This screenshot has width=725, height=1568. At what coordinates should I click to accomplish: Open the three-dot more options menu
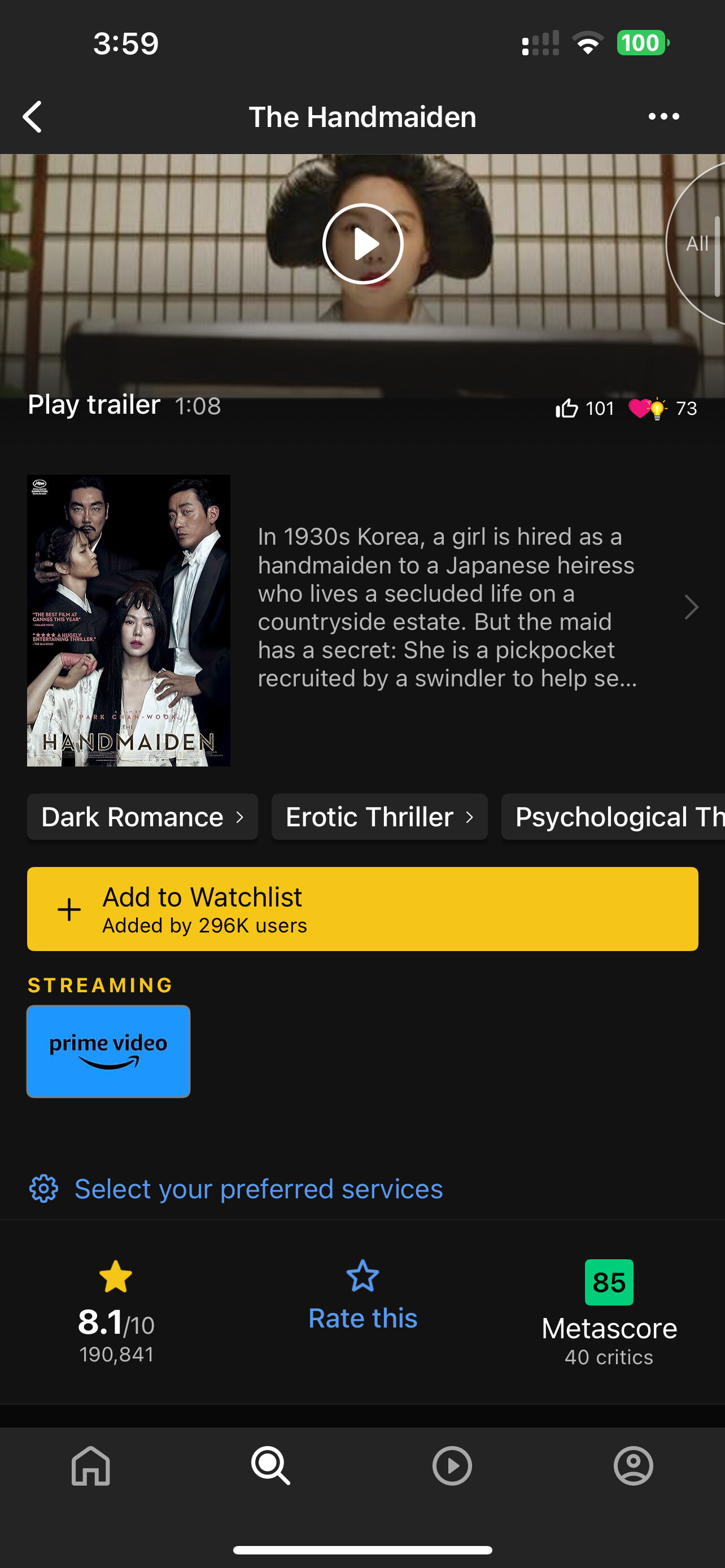click(x=663, y=116)
